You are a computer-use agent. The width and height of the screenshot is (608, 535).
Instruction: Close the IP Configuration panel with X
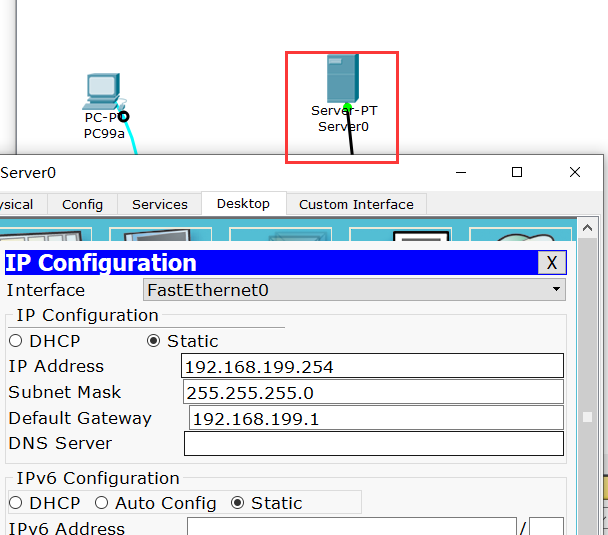(x=552, y=263)
